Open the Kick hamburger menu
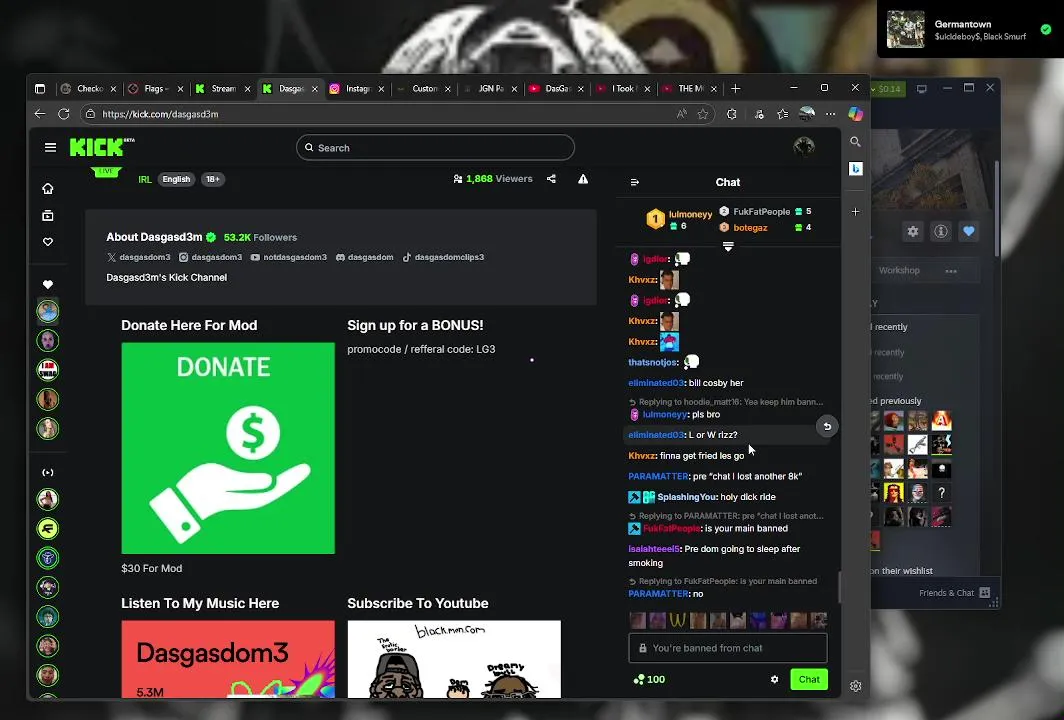 coord(50,147)
